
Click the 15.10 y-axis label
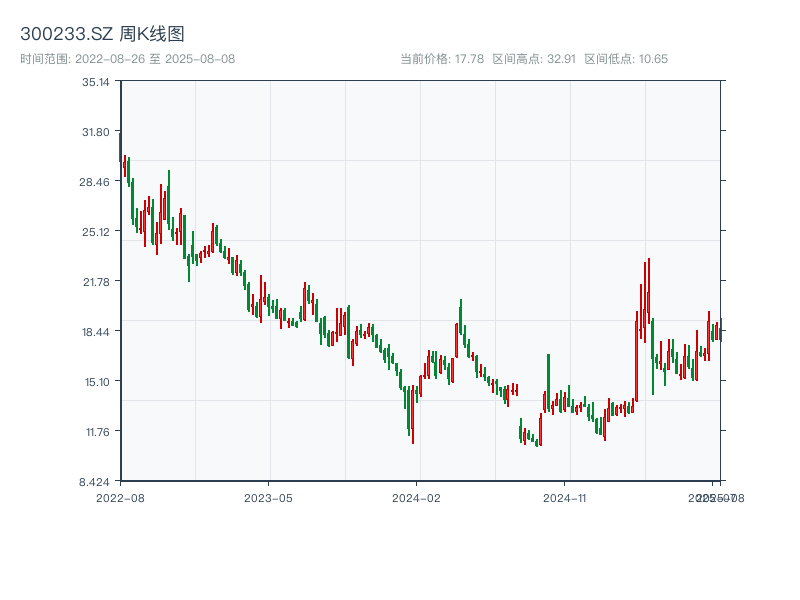(x=96, y=382)
